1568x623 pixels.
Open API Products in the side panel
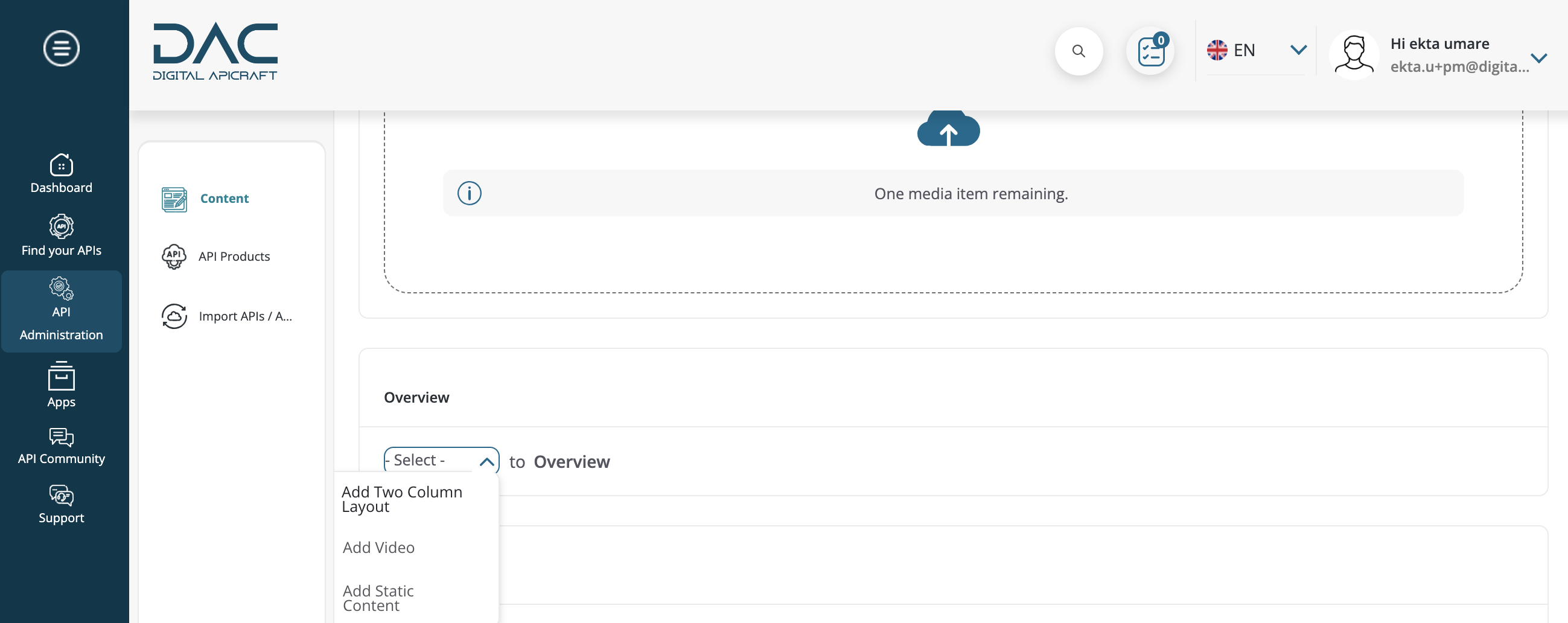234,257
